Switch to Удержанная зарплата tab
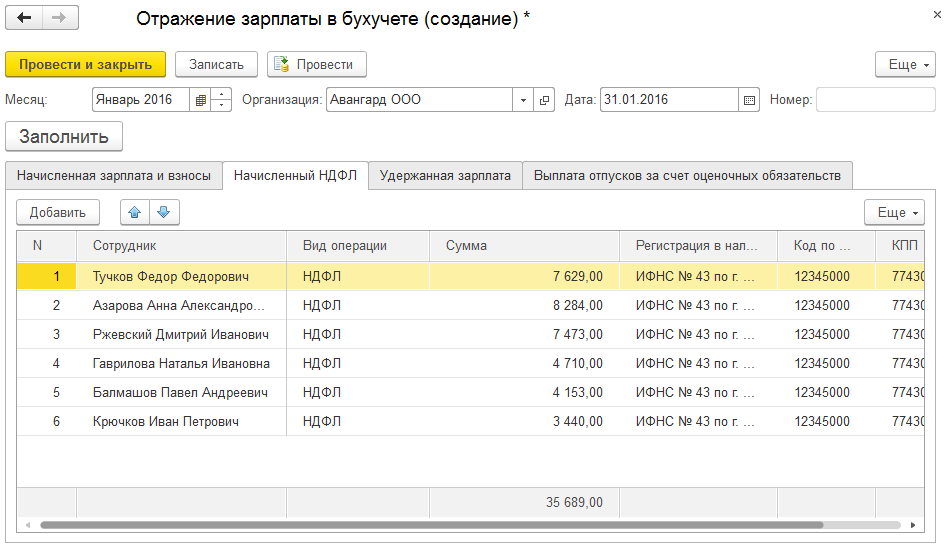This screenshot has width=952, height=548. coord(445,176)
